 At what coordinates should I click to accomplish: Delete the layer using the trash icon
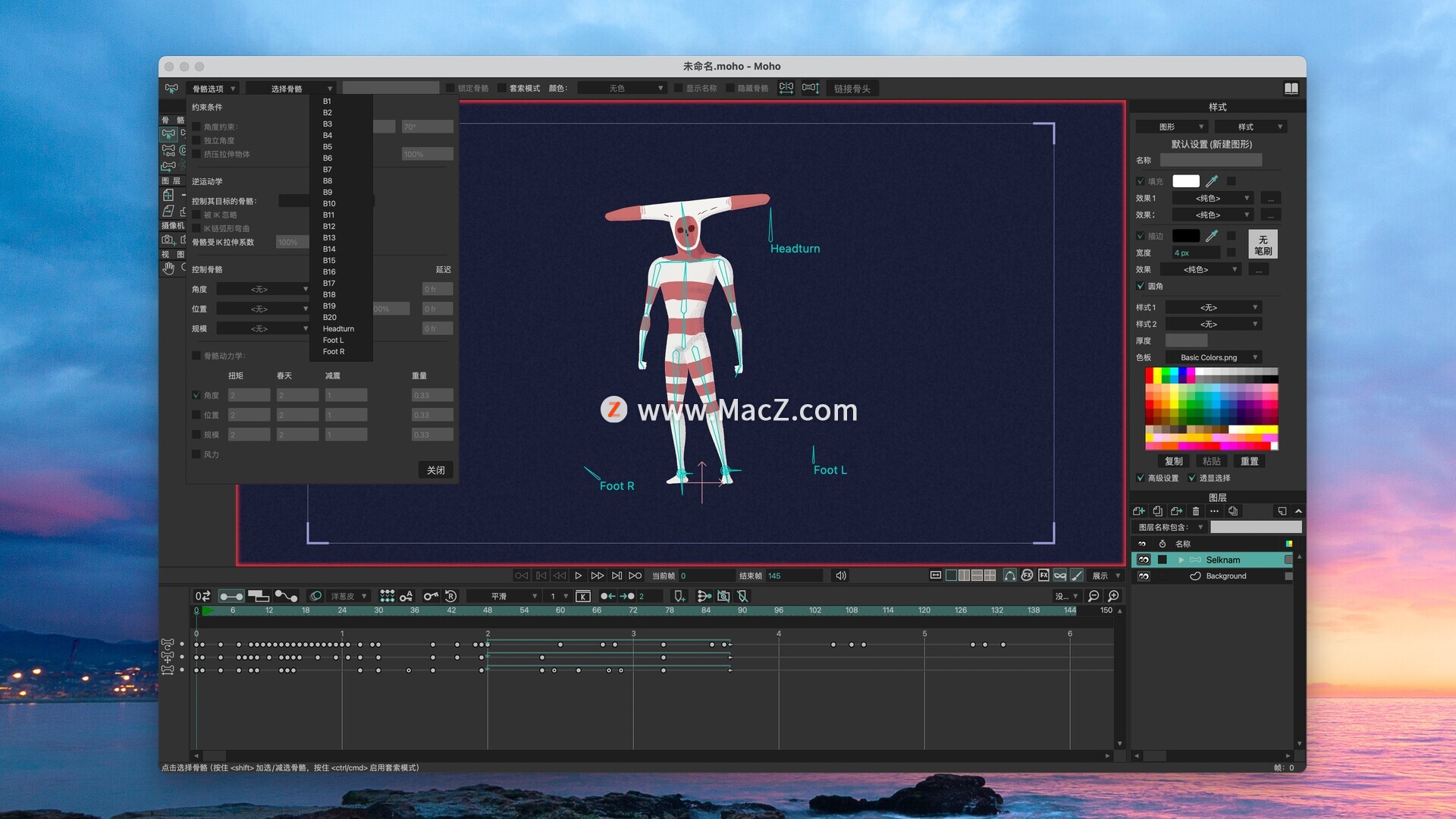(1196, 511)
